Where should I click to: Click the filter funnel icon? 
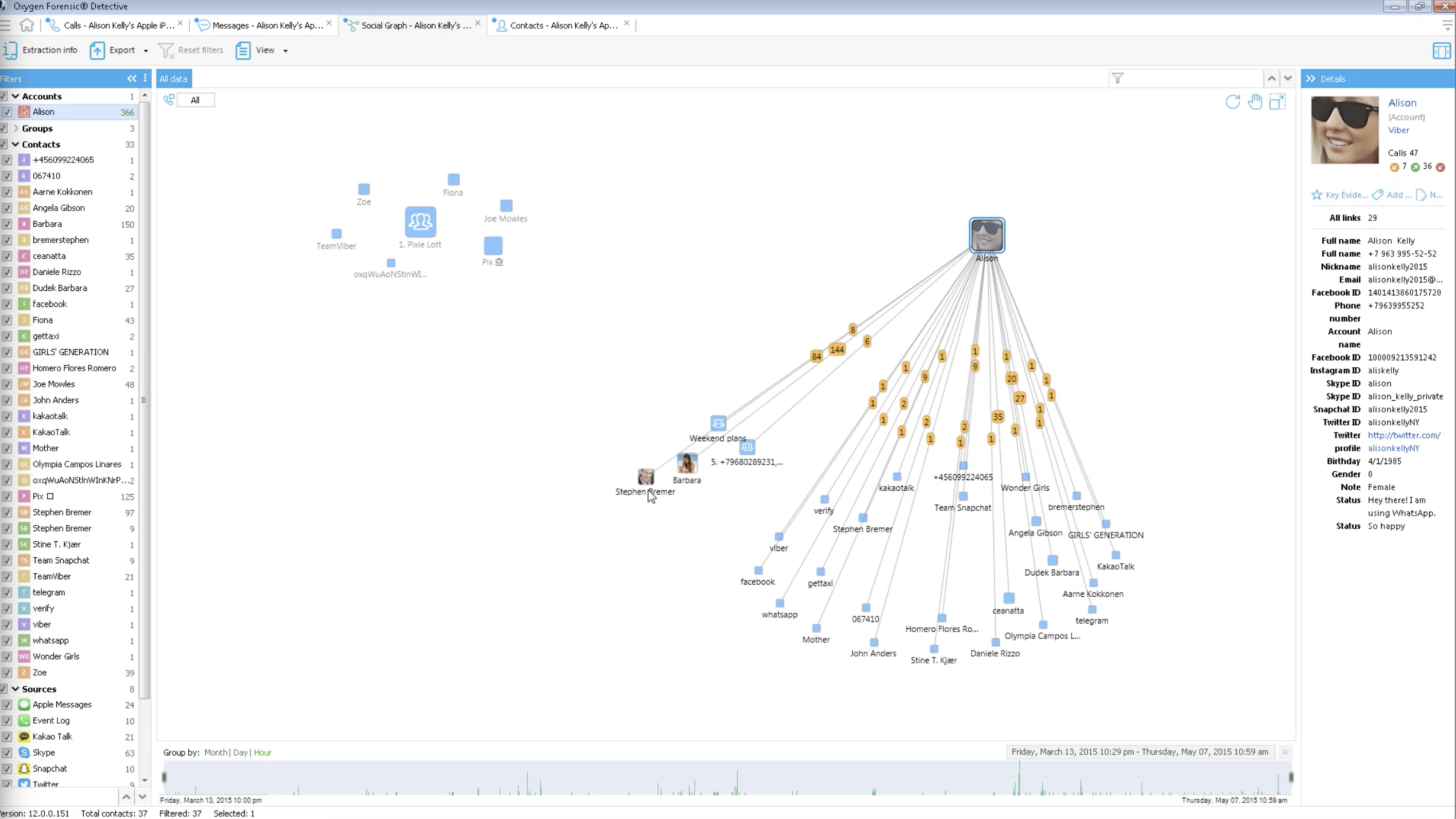(1118, 79)
